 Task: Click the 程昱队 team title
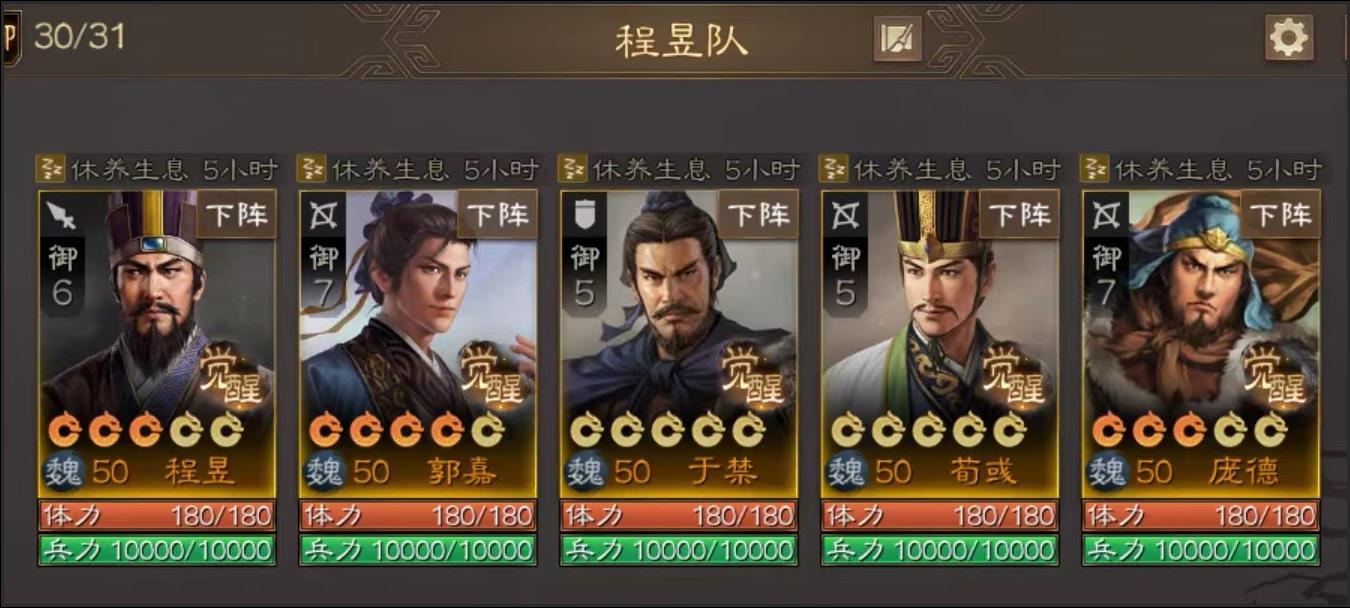pos(680,40)
